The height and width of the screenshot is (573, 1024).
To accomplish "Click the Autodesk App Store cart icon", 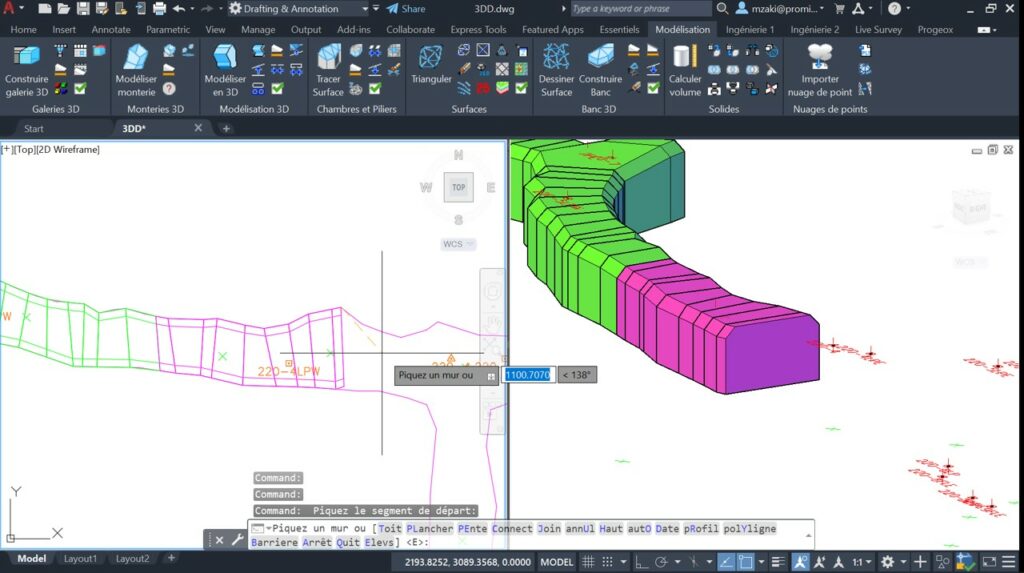I will [840, 8].
